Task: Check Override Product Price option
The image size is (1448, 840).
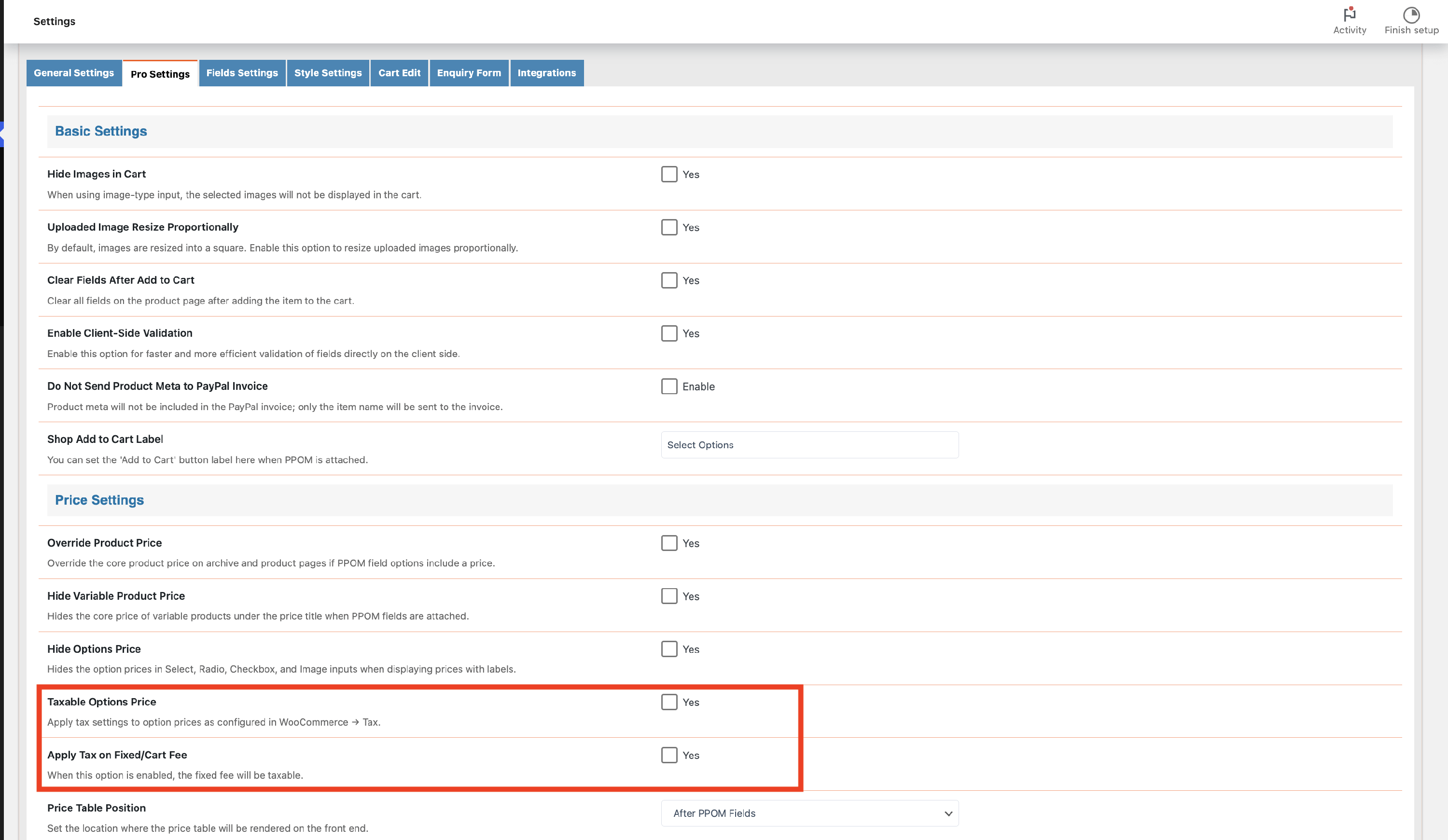Action: pos(669,543)
